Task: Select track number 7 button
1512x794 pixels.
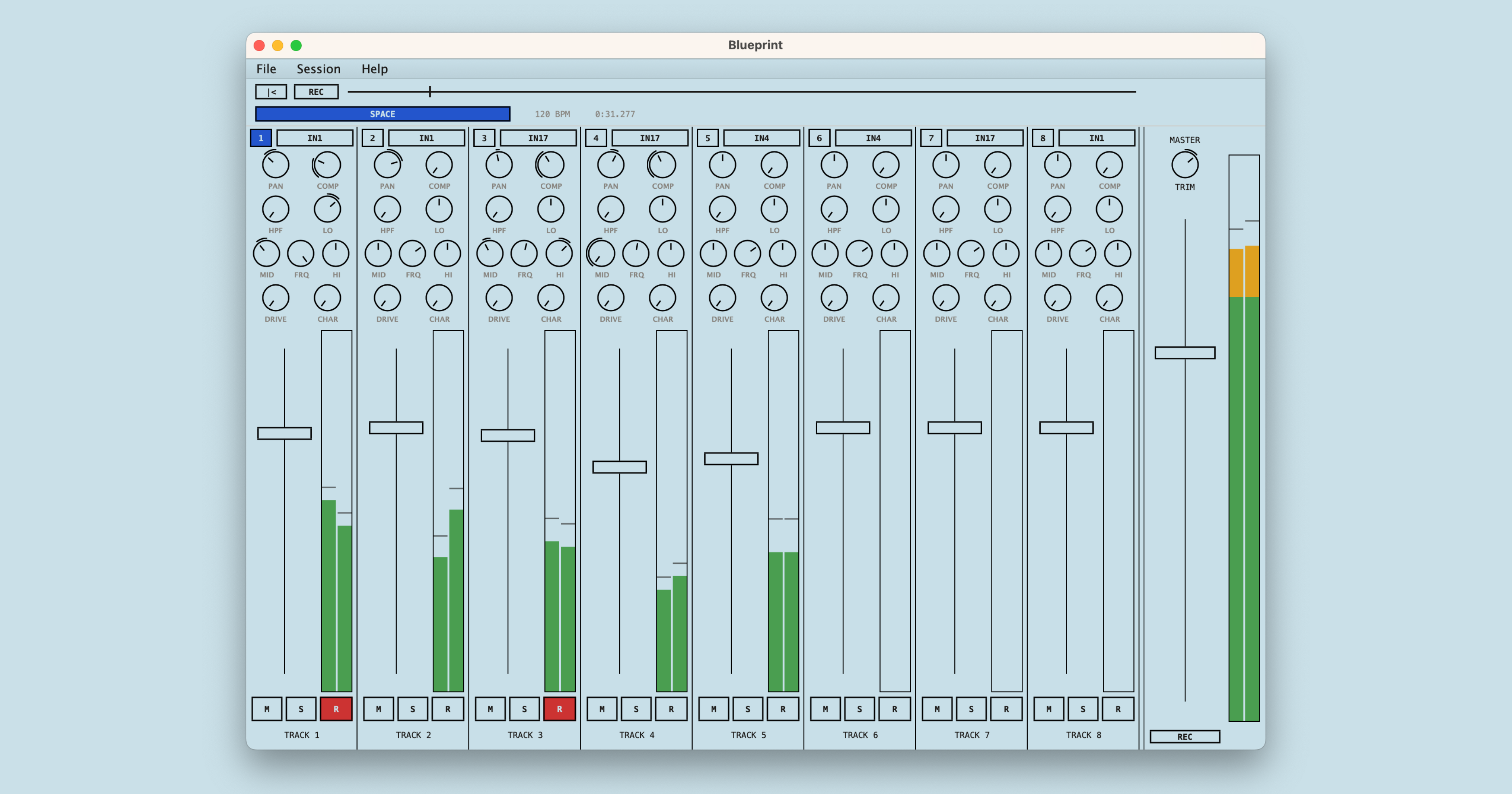Action: click(x=931, y=138)
